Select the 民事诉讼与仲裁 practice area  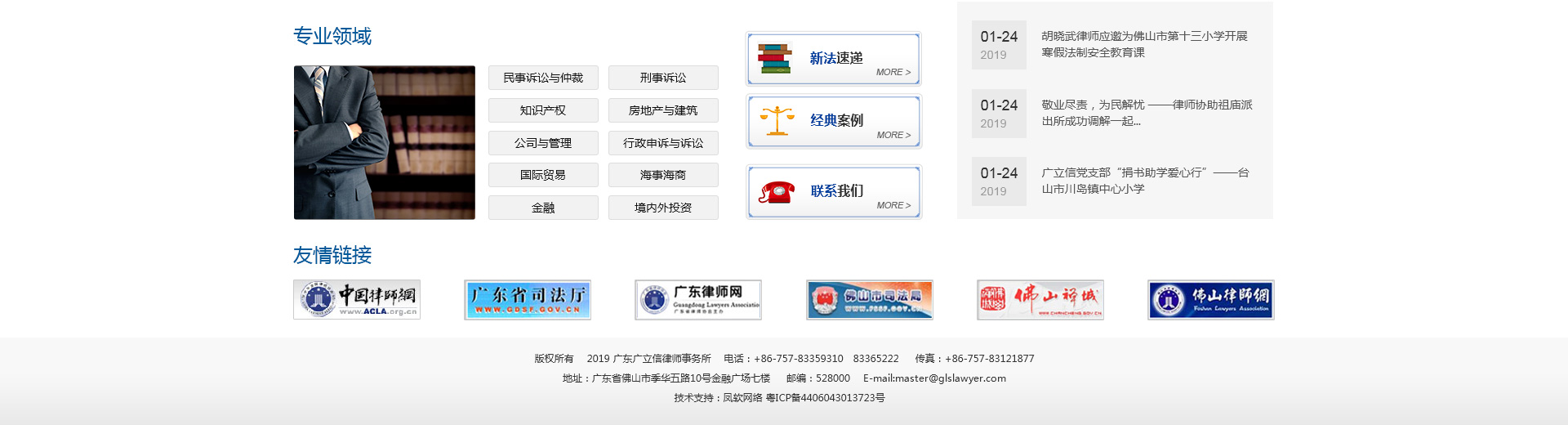(543, 78)
